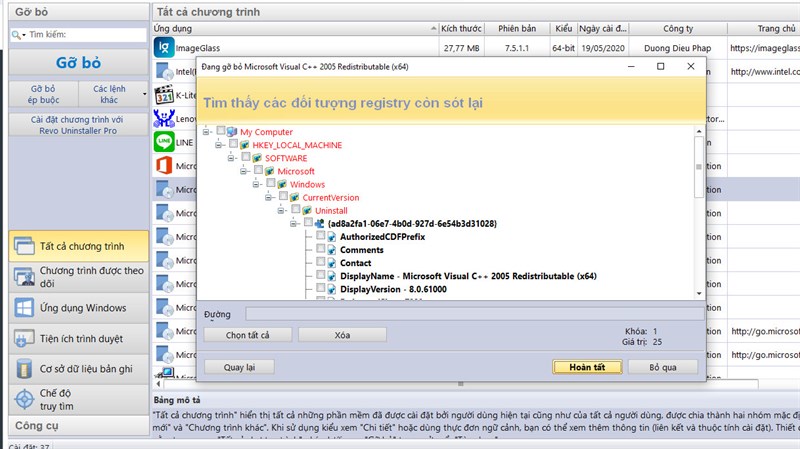Click the Cơ sở dữ liệu bản ghi icon

[x=23, y=369]
